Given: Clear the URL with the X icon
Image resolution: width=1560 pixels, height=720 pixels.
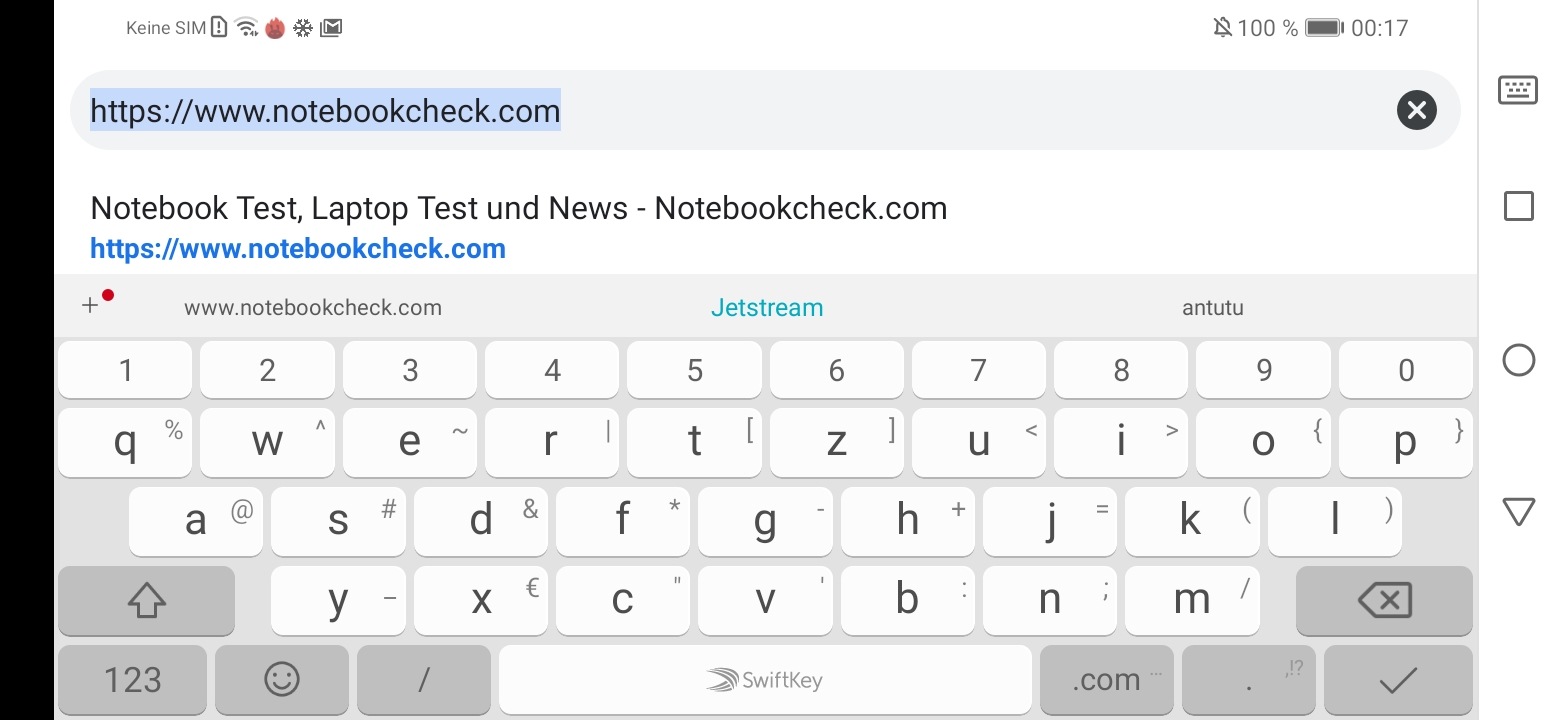Looking at the screenshot, I should [x=1416, y=110].
